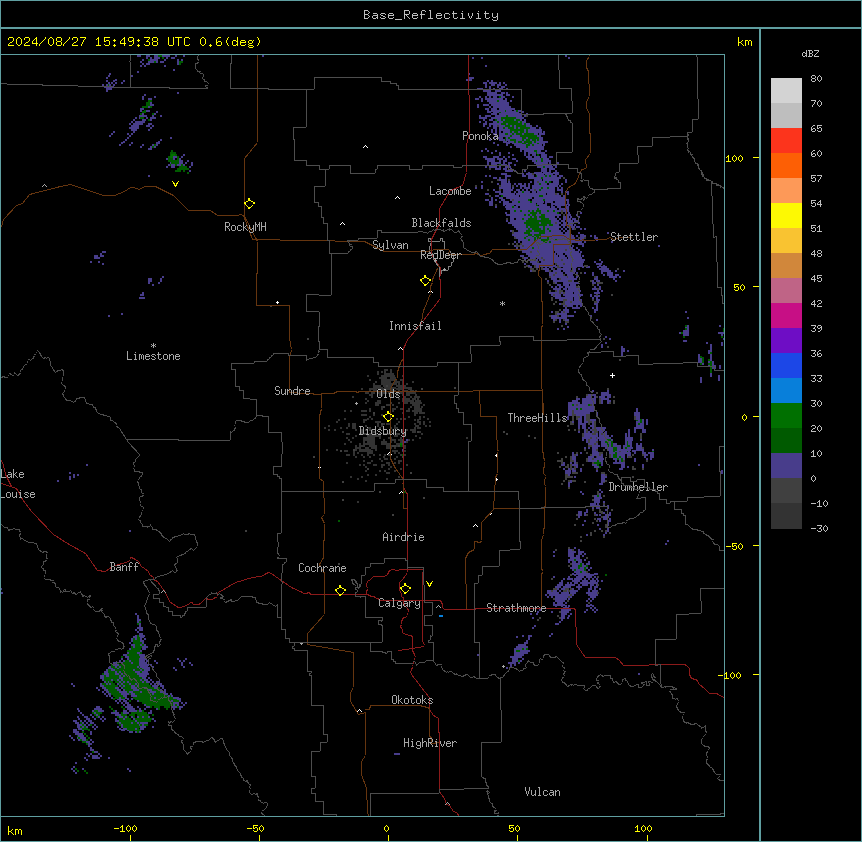Click the Innisfail city label
The width and height of the screenshot is (862, 842).
415,326
